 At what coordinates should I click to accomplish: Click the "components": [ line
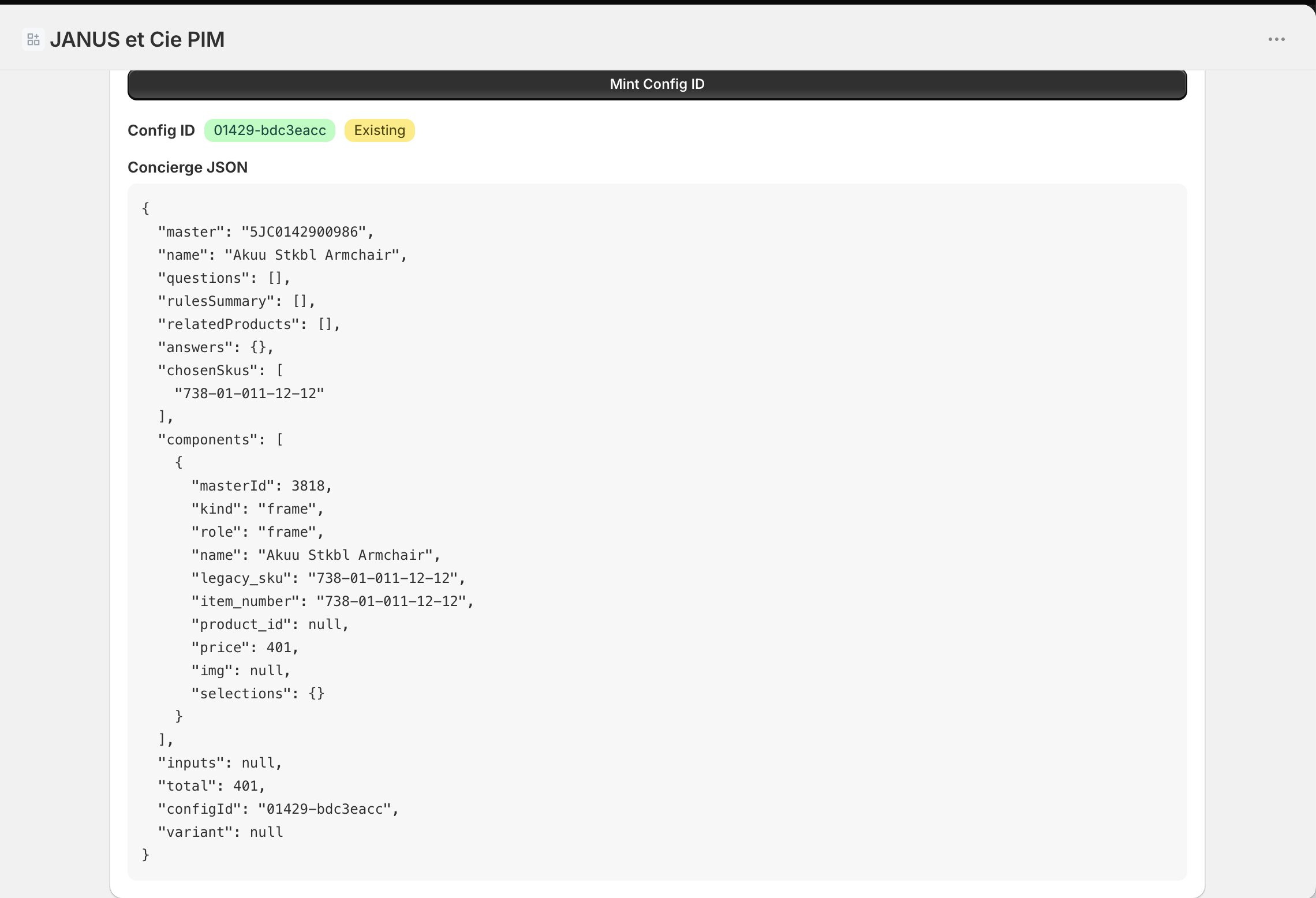point(220,440)
